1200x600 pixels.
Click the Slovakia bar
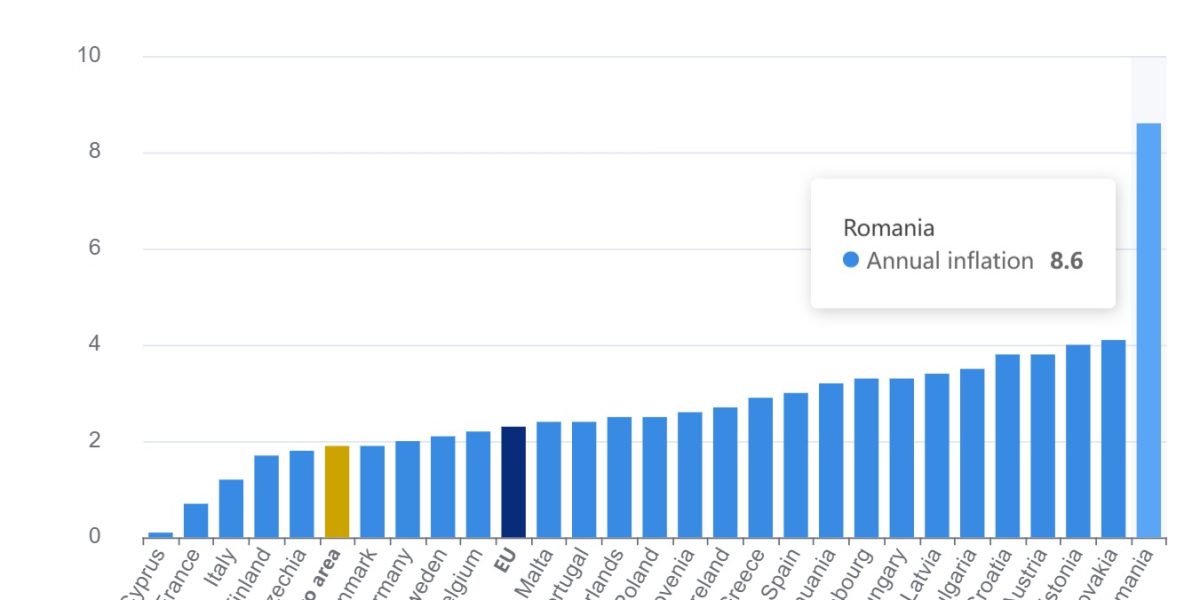click(x=1113, y=439)
